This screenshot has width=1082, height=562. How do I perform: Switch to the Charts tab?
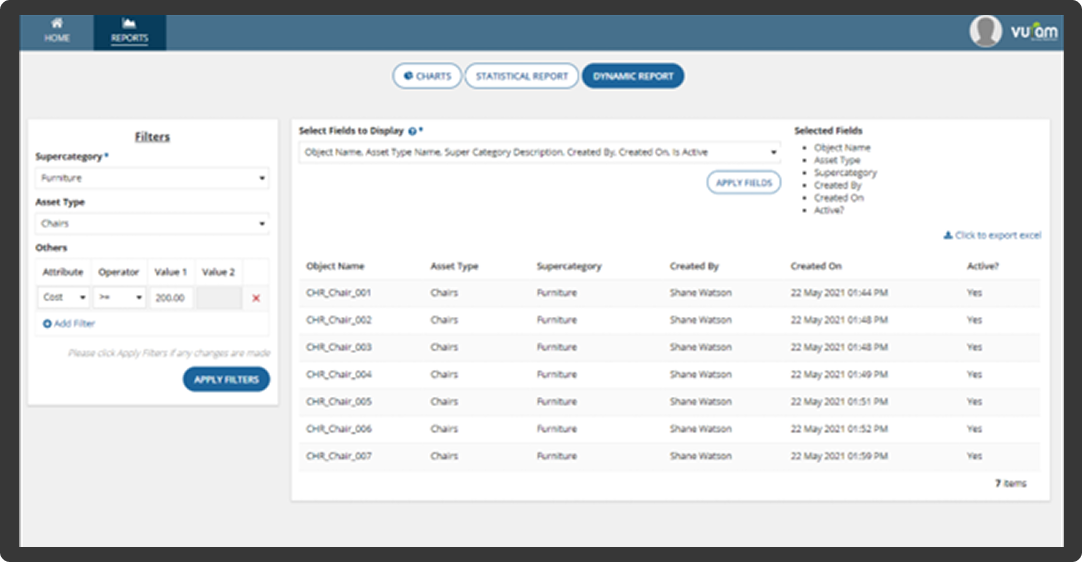pyautogui.click(x=427, y=76)
